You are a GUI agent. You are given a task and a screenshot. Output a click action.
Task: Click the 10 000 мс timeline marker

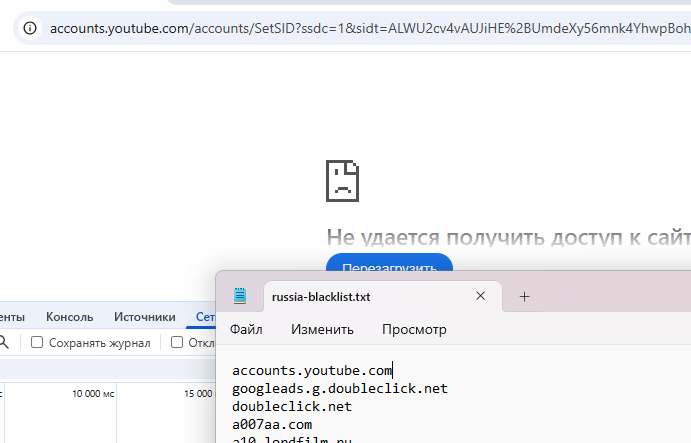pos(93,394)
